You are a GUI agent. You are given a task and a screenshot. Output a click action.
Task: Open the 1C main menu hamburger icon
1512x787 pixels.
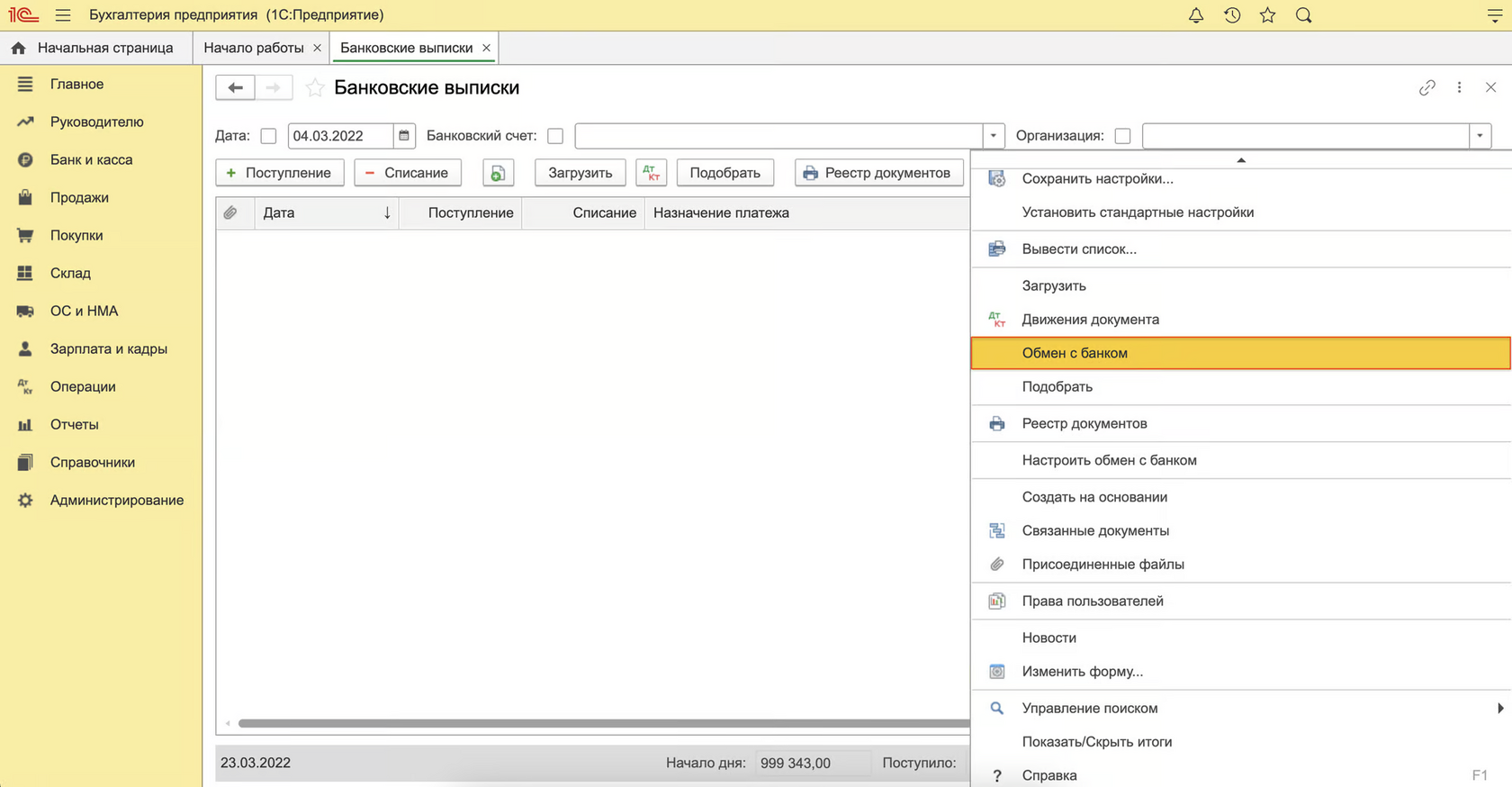pos(62,15)
